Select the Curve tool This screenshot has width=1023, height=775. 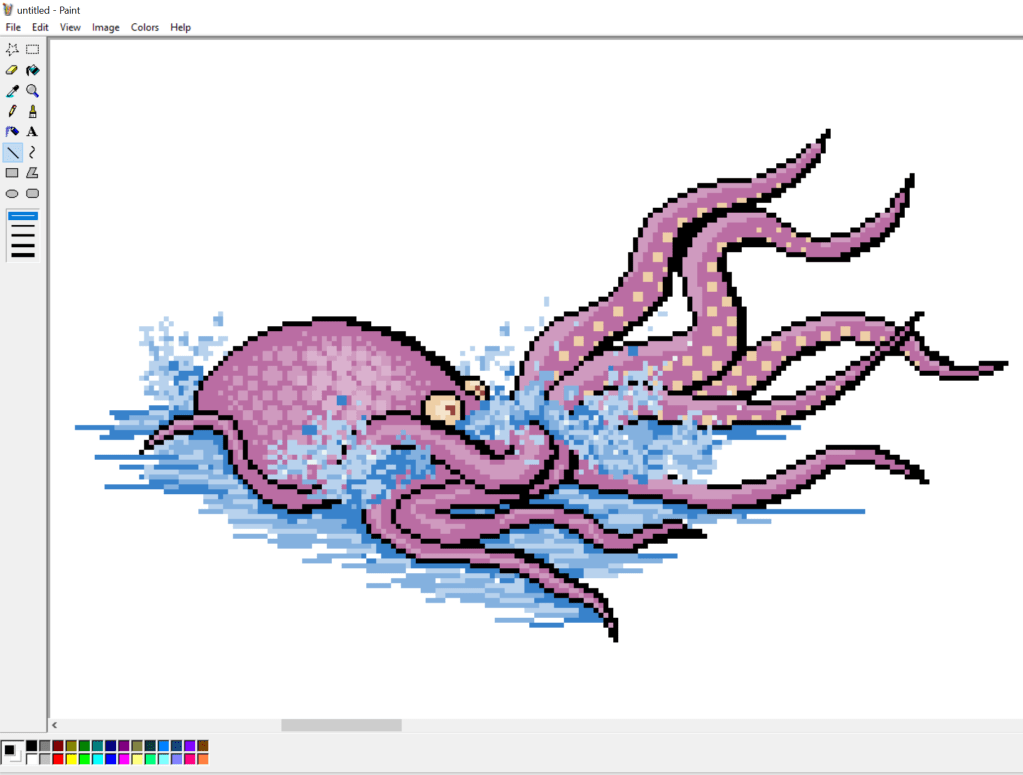point(32,152)
